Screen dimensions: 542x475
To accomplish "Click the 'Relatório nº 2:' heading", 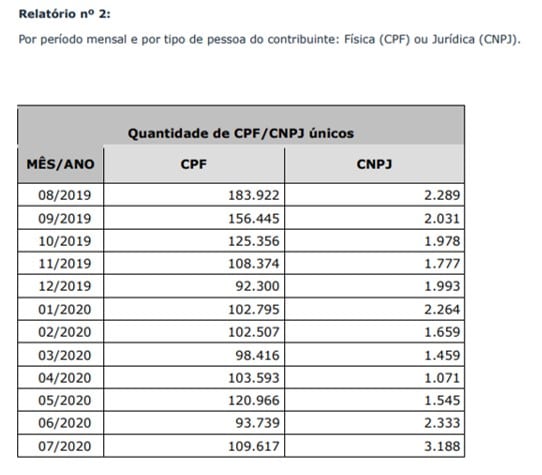I will coord(65,14).
